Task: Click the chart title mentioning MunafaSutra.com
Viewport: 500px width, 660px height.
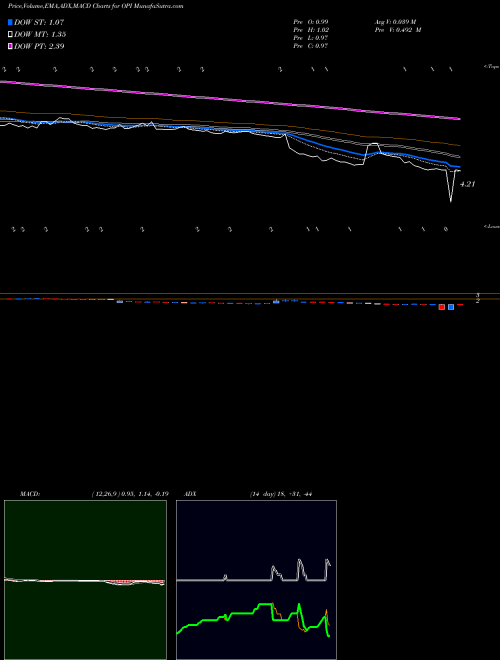Action: [96, 7]
